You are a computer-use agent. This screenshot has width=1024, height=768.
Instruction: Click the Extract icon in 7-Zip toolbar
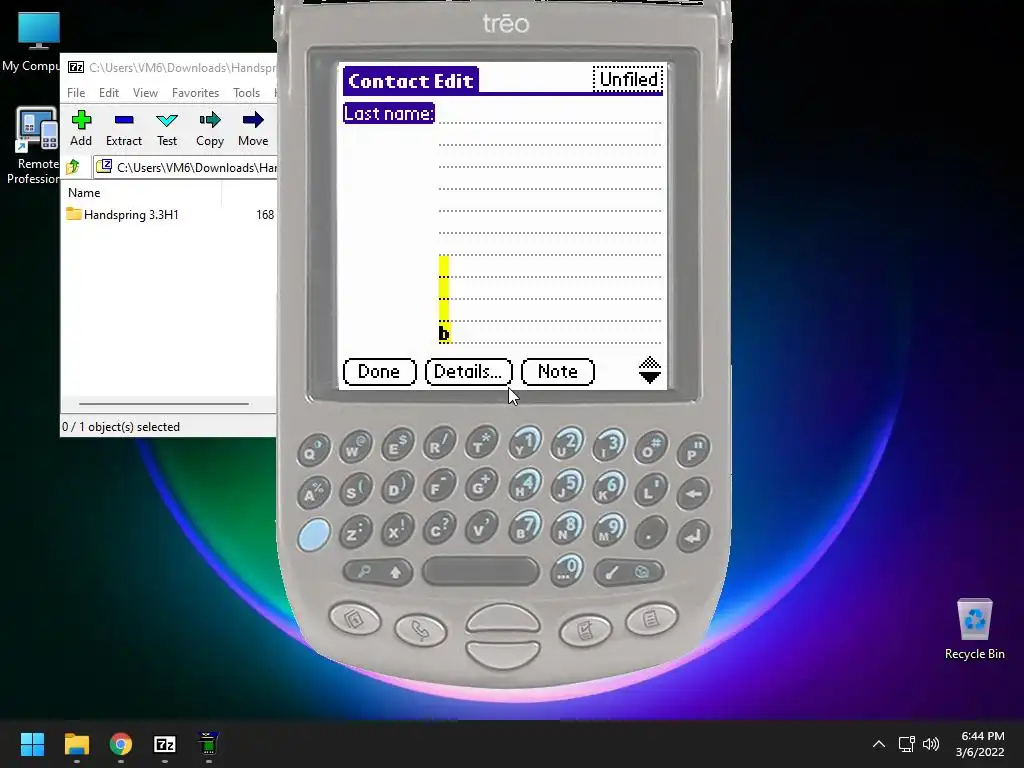[123, 128]
